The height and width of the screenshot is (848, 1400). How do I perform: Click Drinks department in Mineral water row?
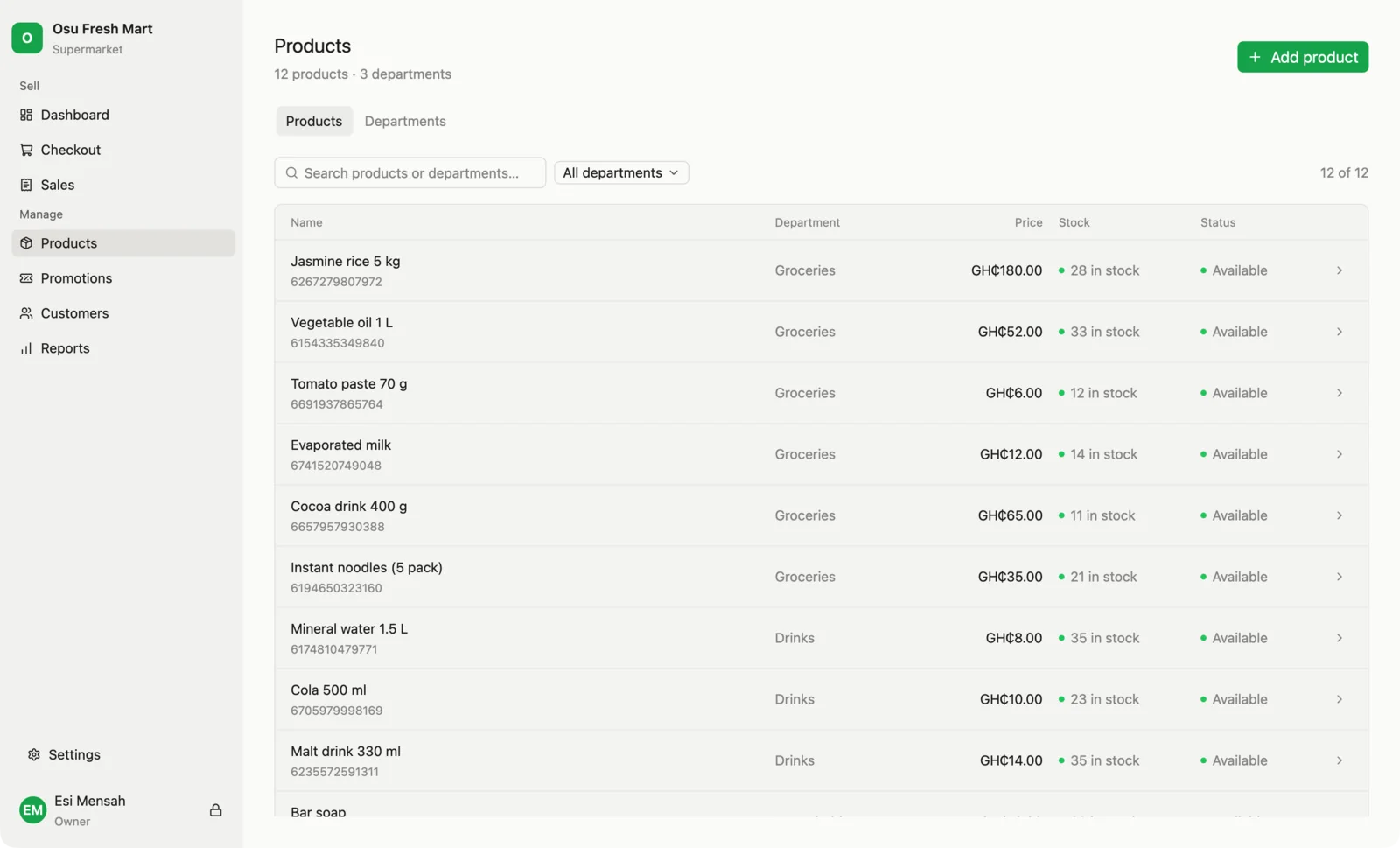[x=794, y=638]
